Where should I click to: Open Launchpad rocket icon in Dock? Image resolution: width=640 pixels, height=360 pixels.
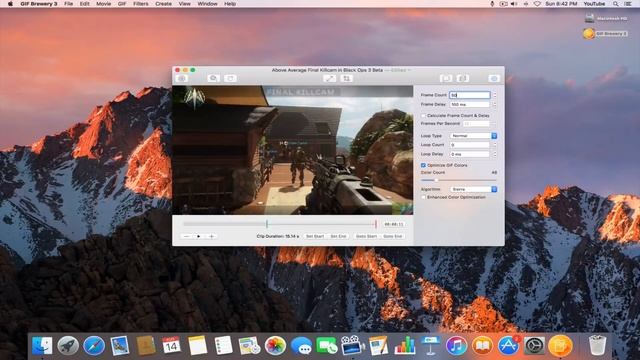68,346
